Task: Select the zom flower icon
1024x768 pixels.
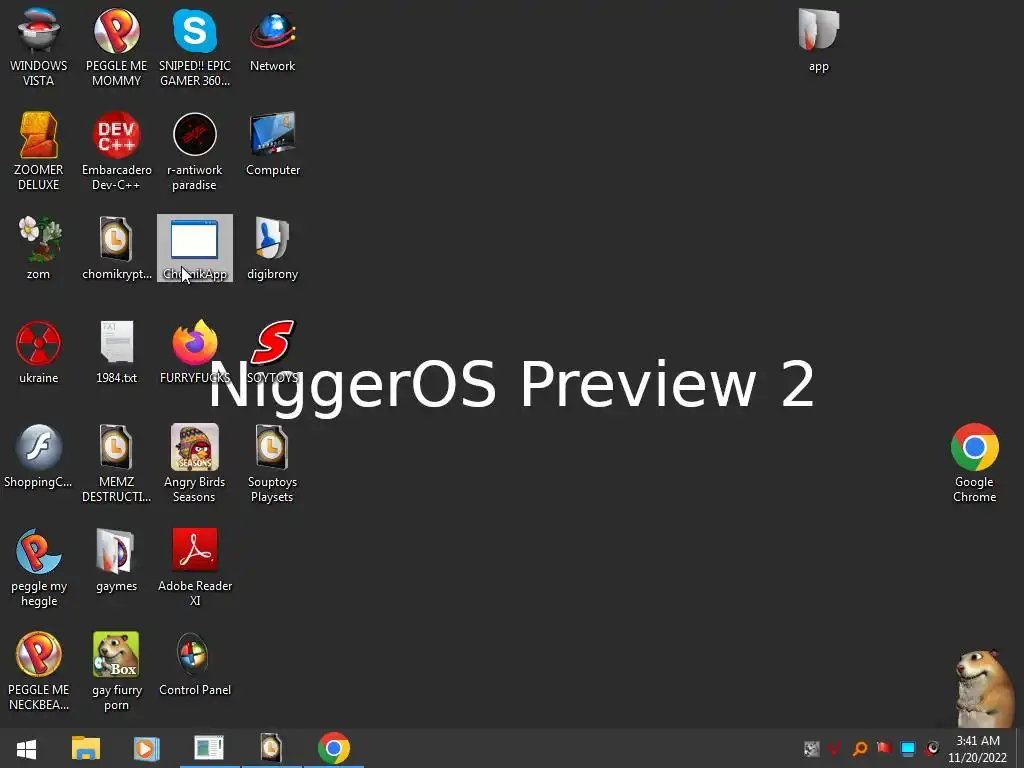Action: coord(39,248)
